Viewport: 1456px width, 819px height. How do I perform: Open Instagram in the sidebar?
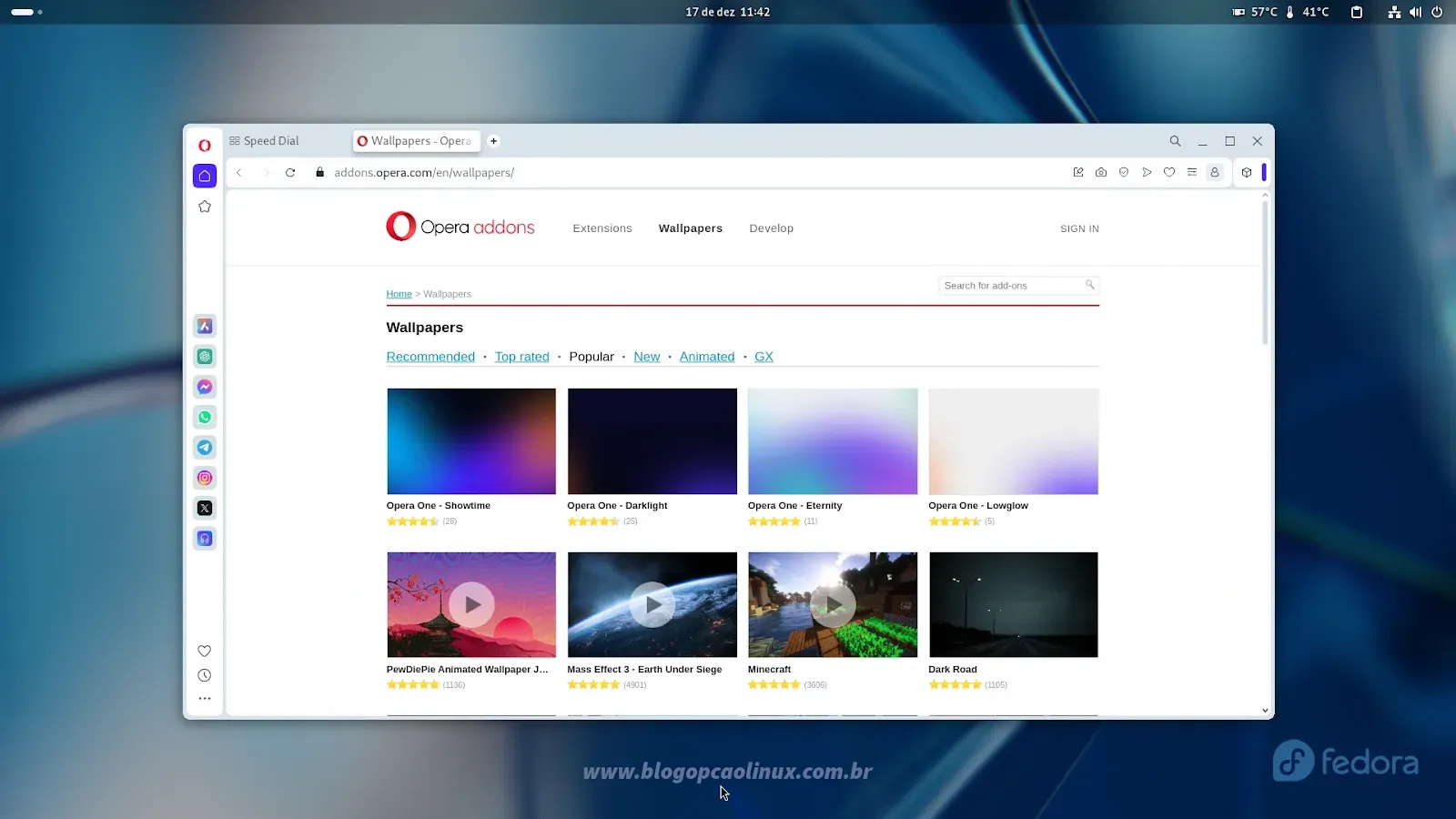click(205, 478)
